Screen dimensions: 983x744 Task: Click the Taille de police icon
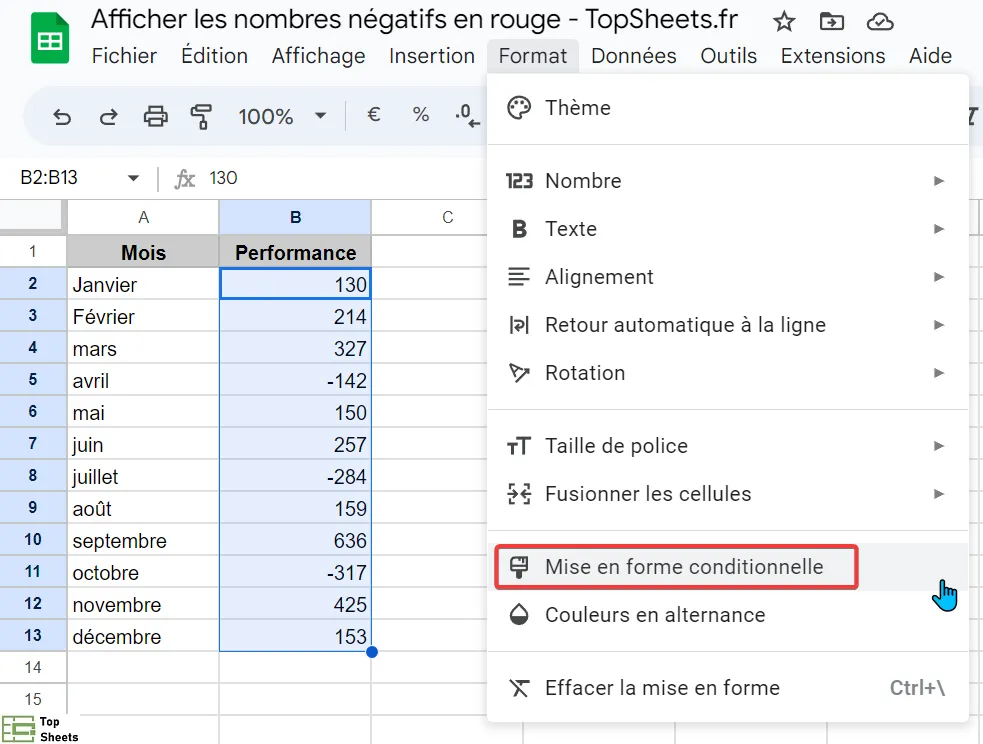519,446
